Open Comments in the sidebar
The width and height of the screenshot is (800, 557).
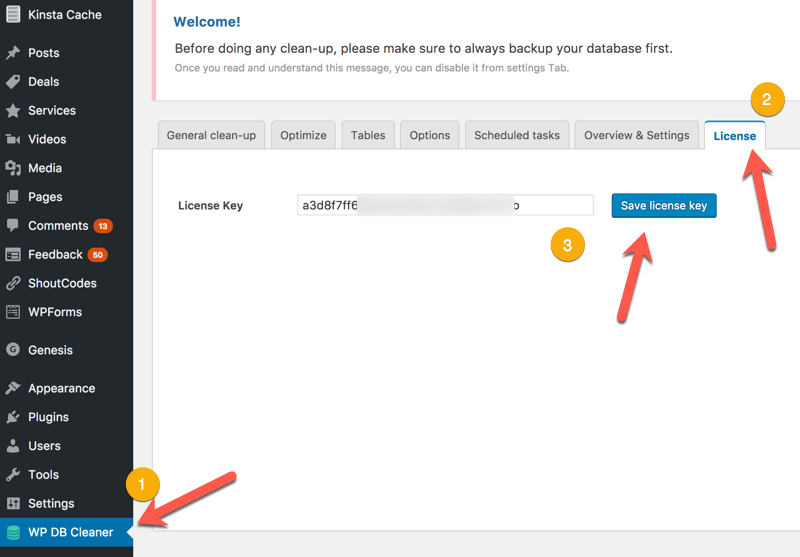click(x=58, y=225)
